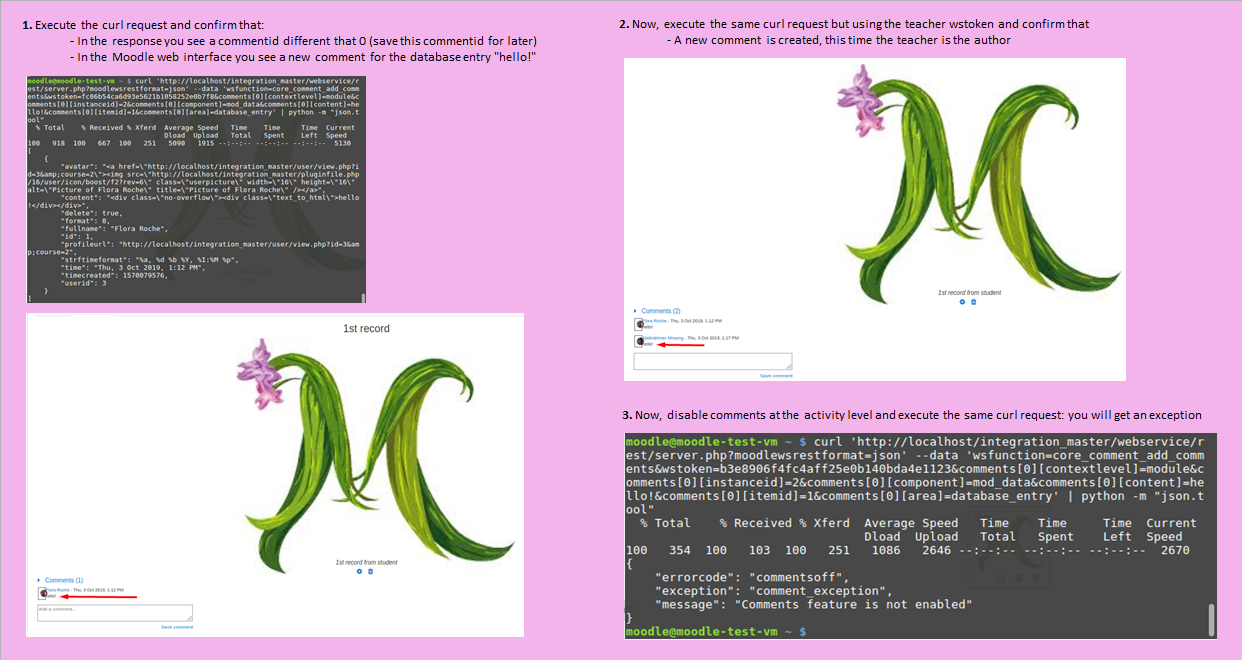
Task: Click the edit gear icon in Comments (2) record
Action: tap(962, 301)
